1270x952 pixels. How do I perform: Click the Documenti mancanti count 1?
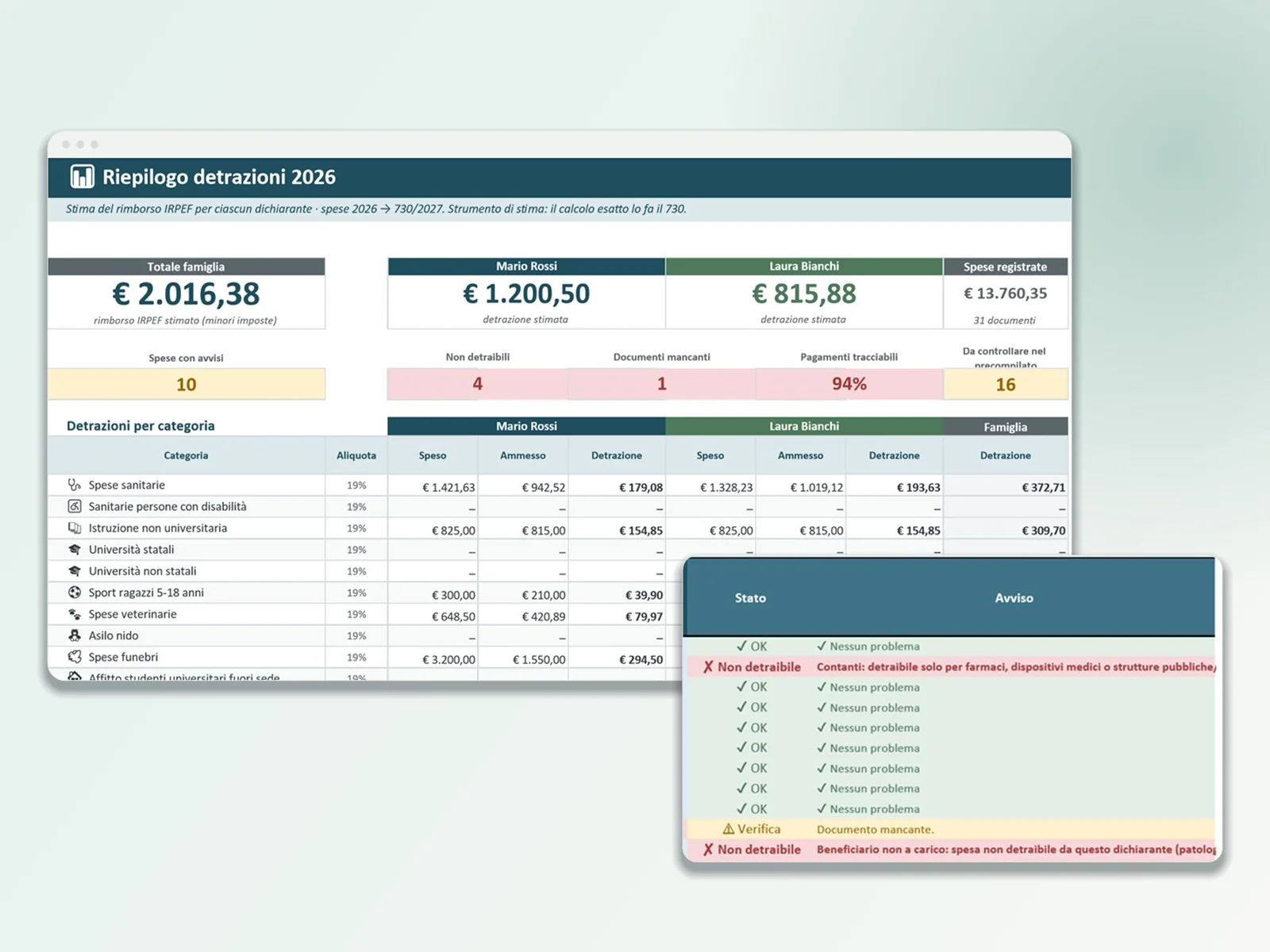click(x=661, y=384)
